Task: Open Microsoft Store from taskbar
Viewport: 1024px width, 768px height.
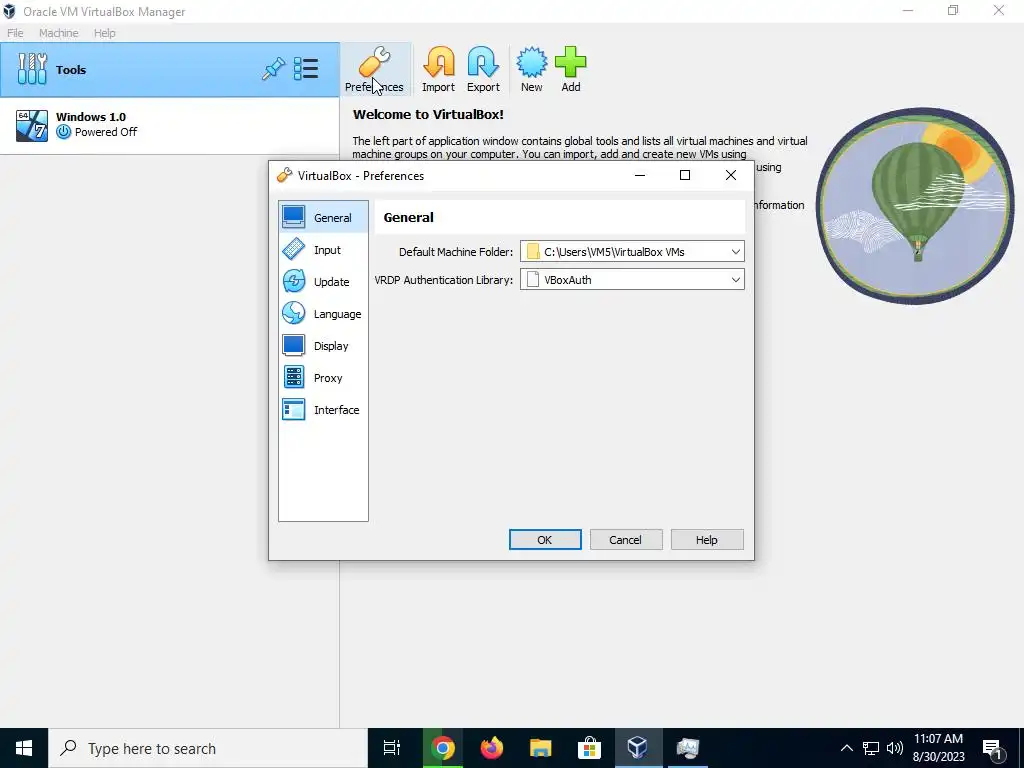Action: (589, 748)
